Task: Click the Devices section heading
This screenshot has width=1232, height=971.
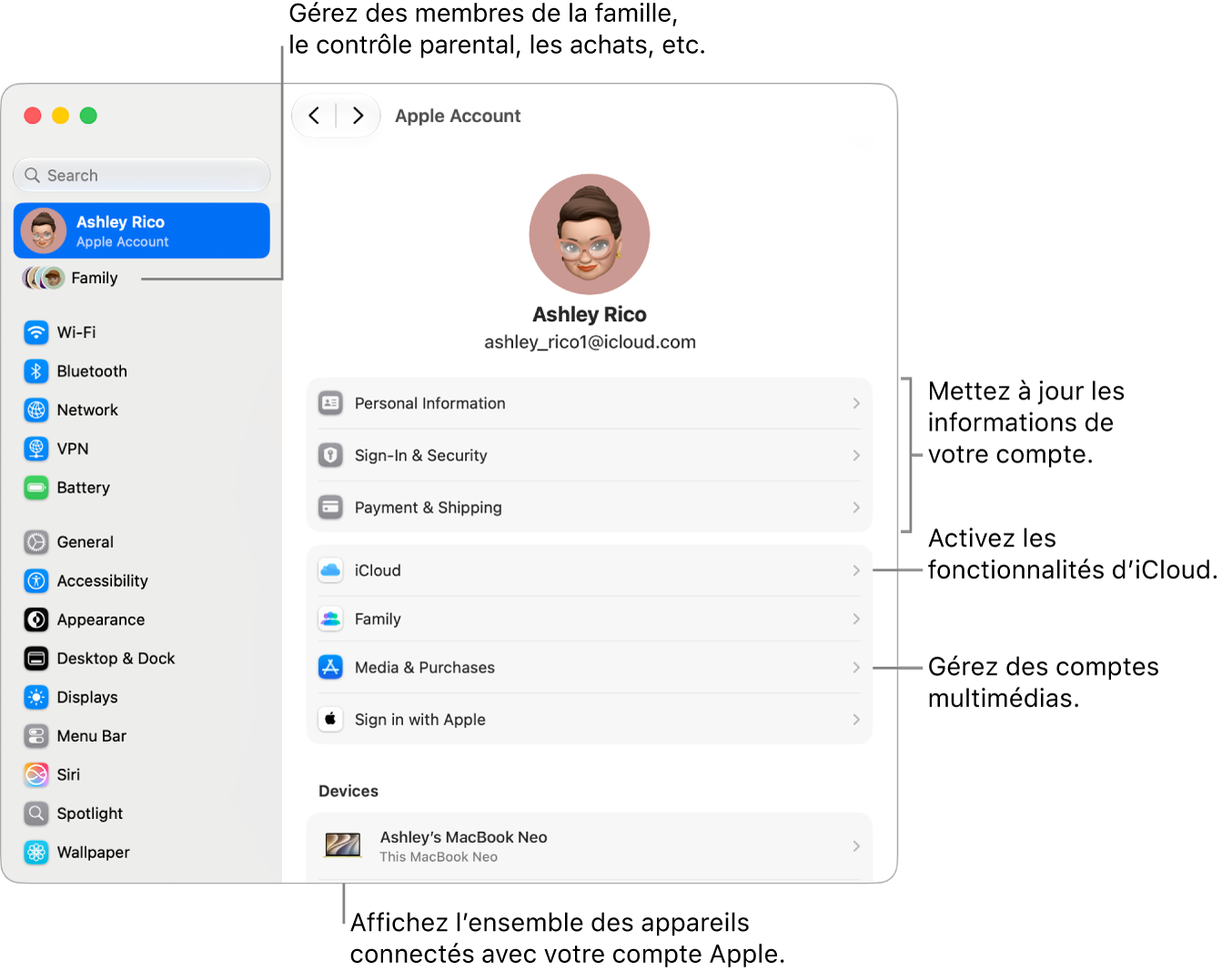Action: 348,792
